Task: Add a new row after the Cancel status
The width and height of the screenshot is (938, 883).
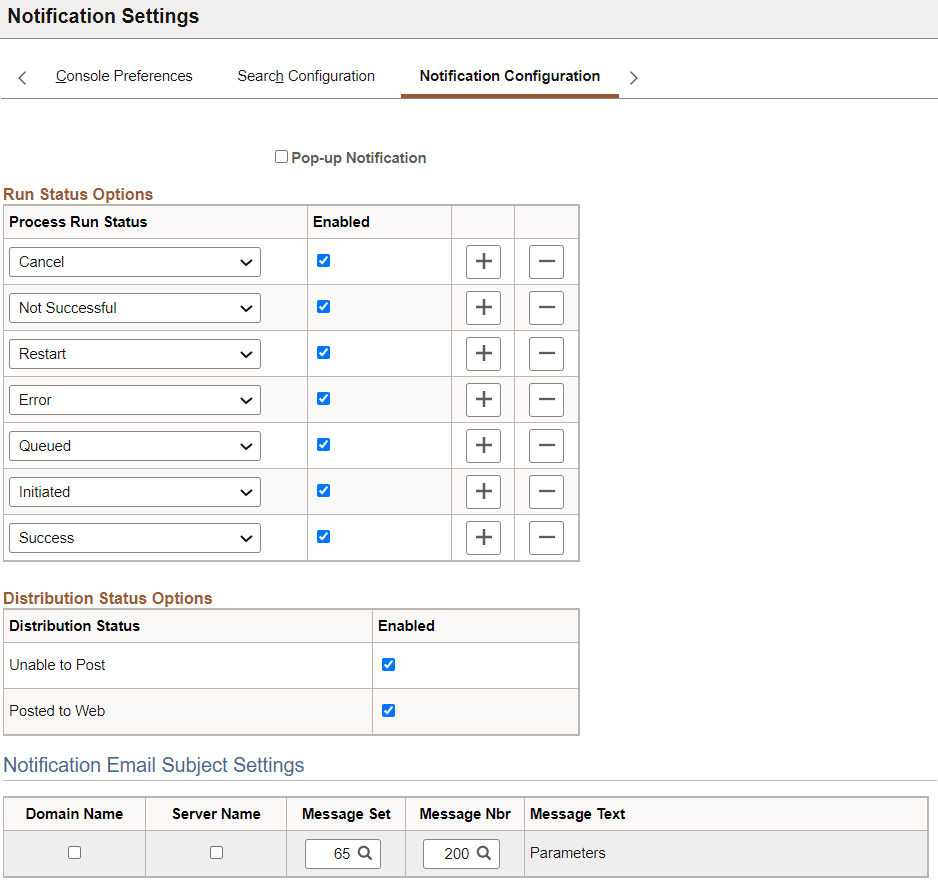Action: pos(483,261)
